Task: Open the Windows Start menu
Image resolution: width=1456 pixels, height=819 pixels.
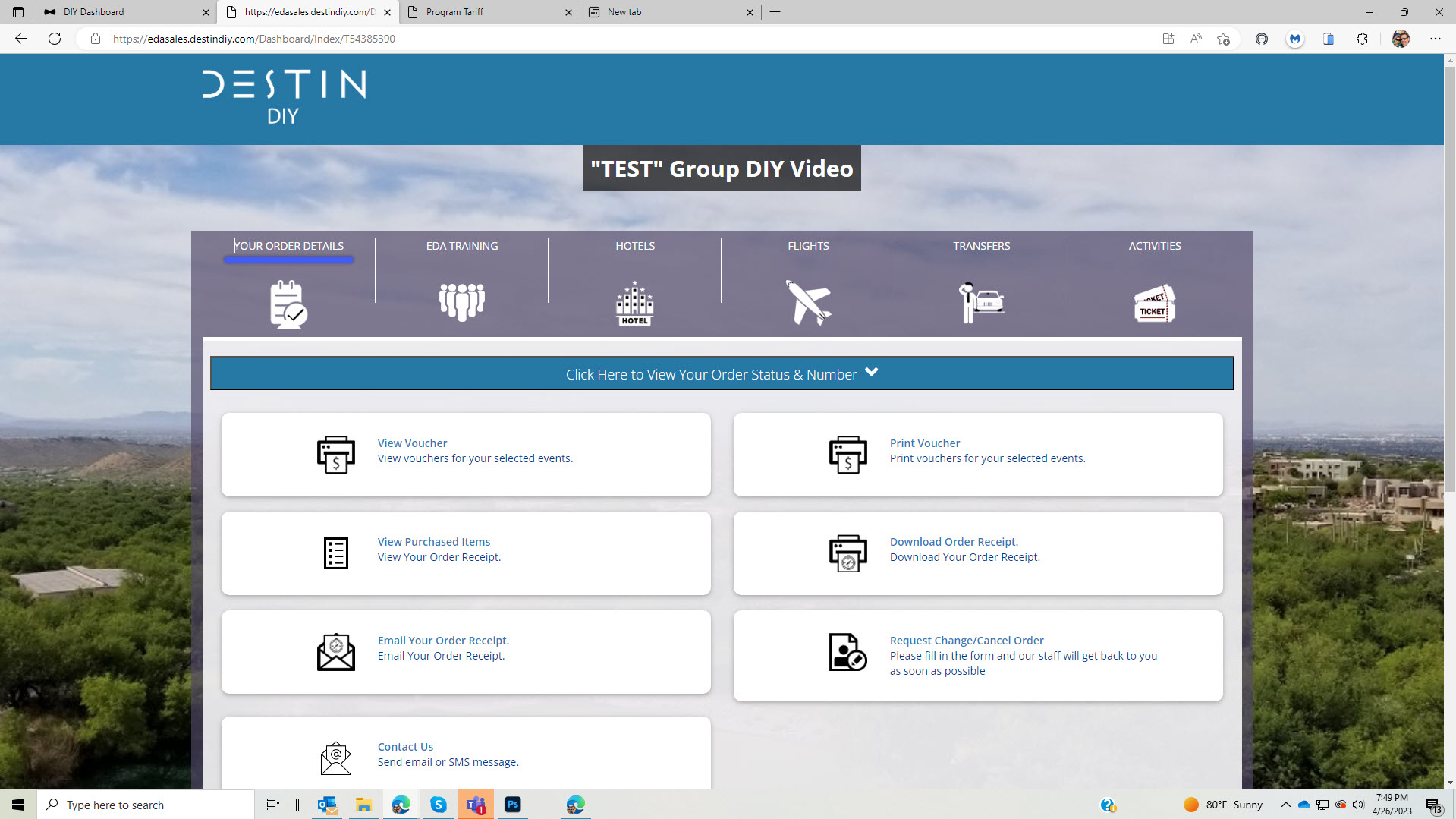Action: [18, 805]
